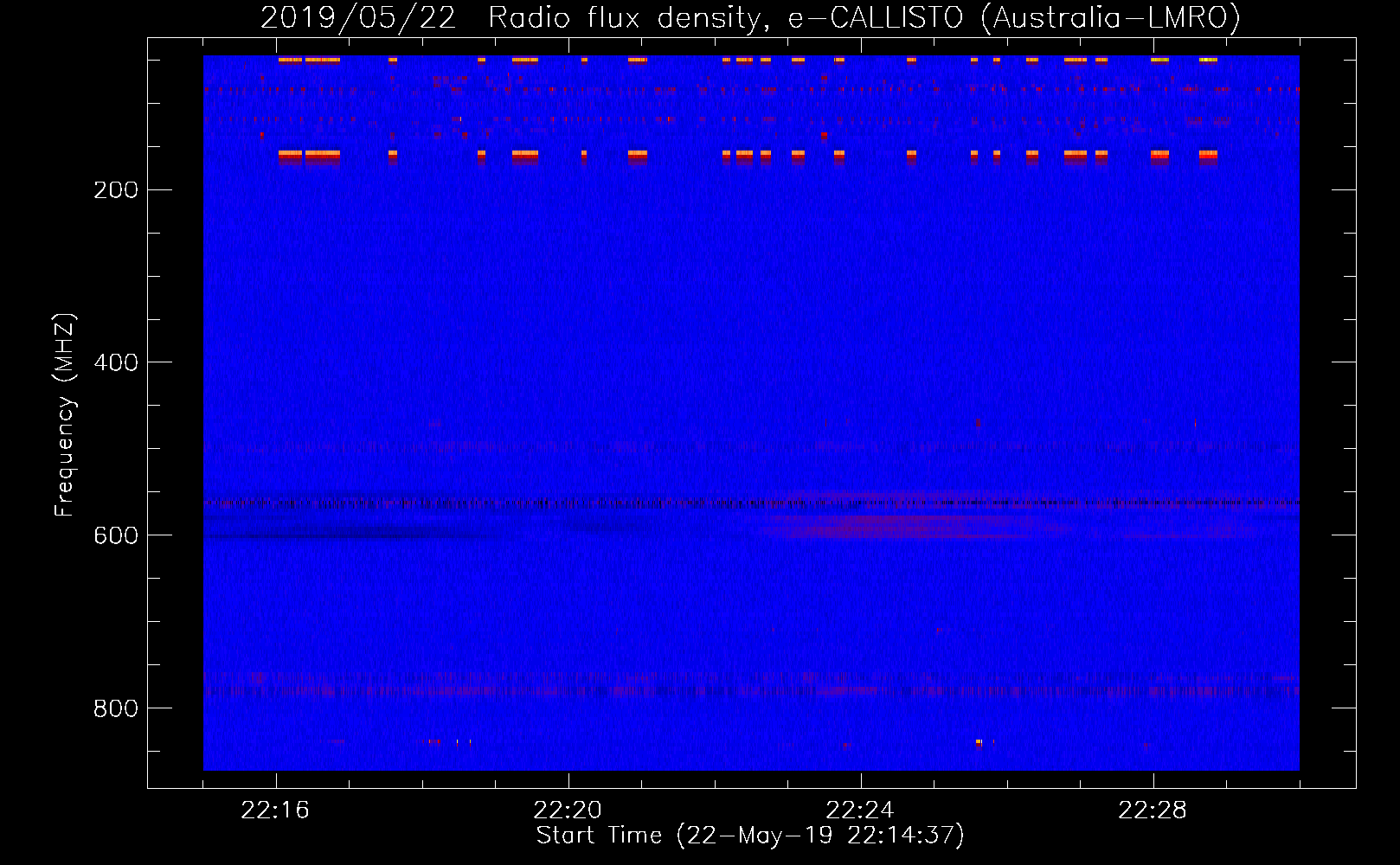The width and height of the screenshot is (1400, 865).
Task: Click the 400 frequency tick label
Action: (x=116, y=362)
